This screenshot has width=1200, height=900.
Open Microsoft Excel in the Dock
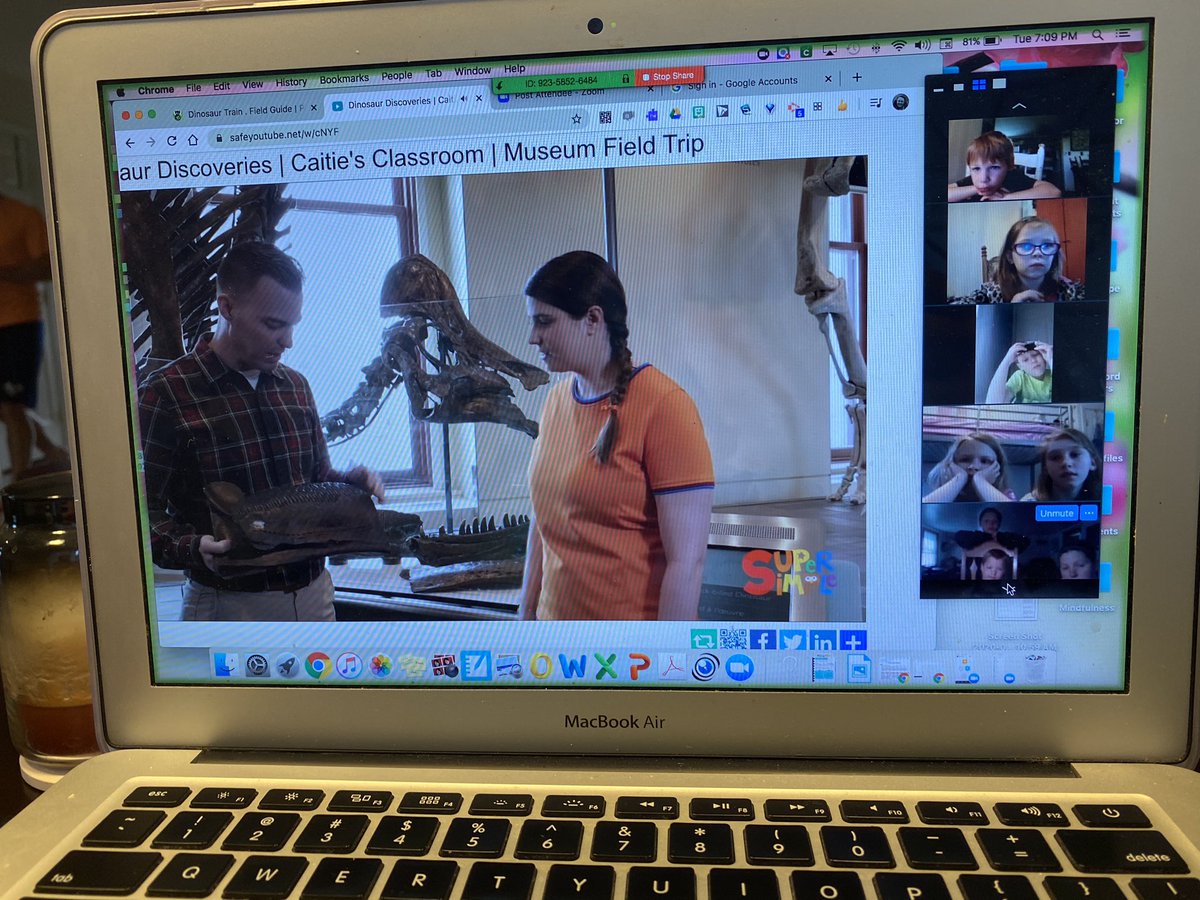coord(606,666)
